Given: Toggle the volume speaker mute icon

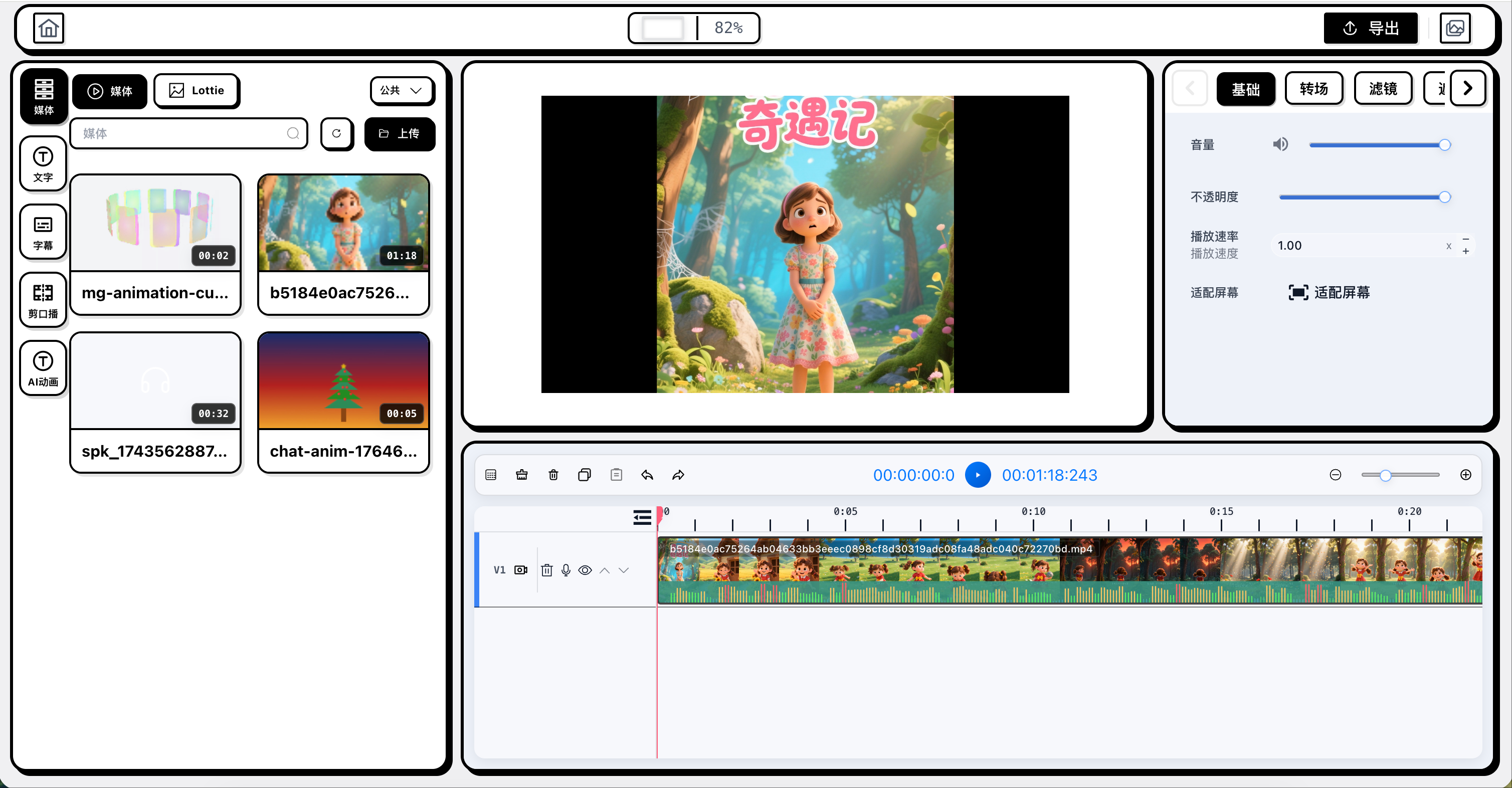Looking at the screenshot, I should [x=1280, y=144].
